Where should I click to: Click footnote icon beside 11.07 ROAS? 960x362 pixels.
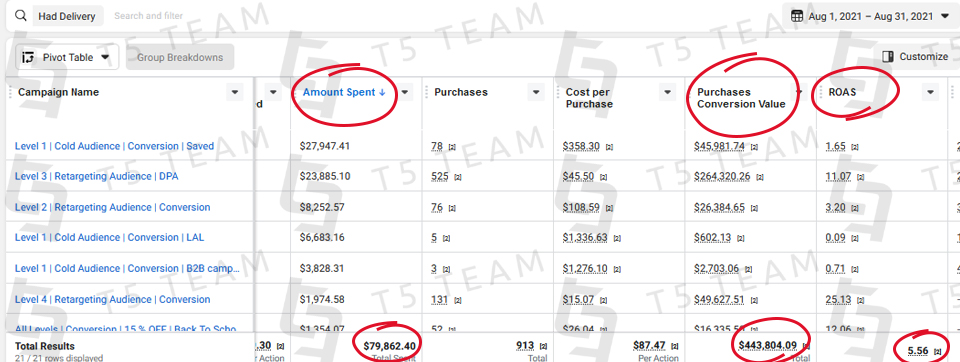[861, 177]
